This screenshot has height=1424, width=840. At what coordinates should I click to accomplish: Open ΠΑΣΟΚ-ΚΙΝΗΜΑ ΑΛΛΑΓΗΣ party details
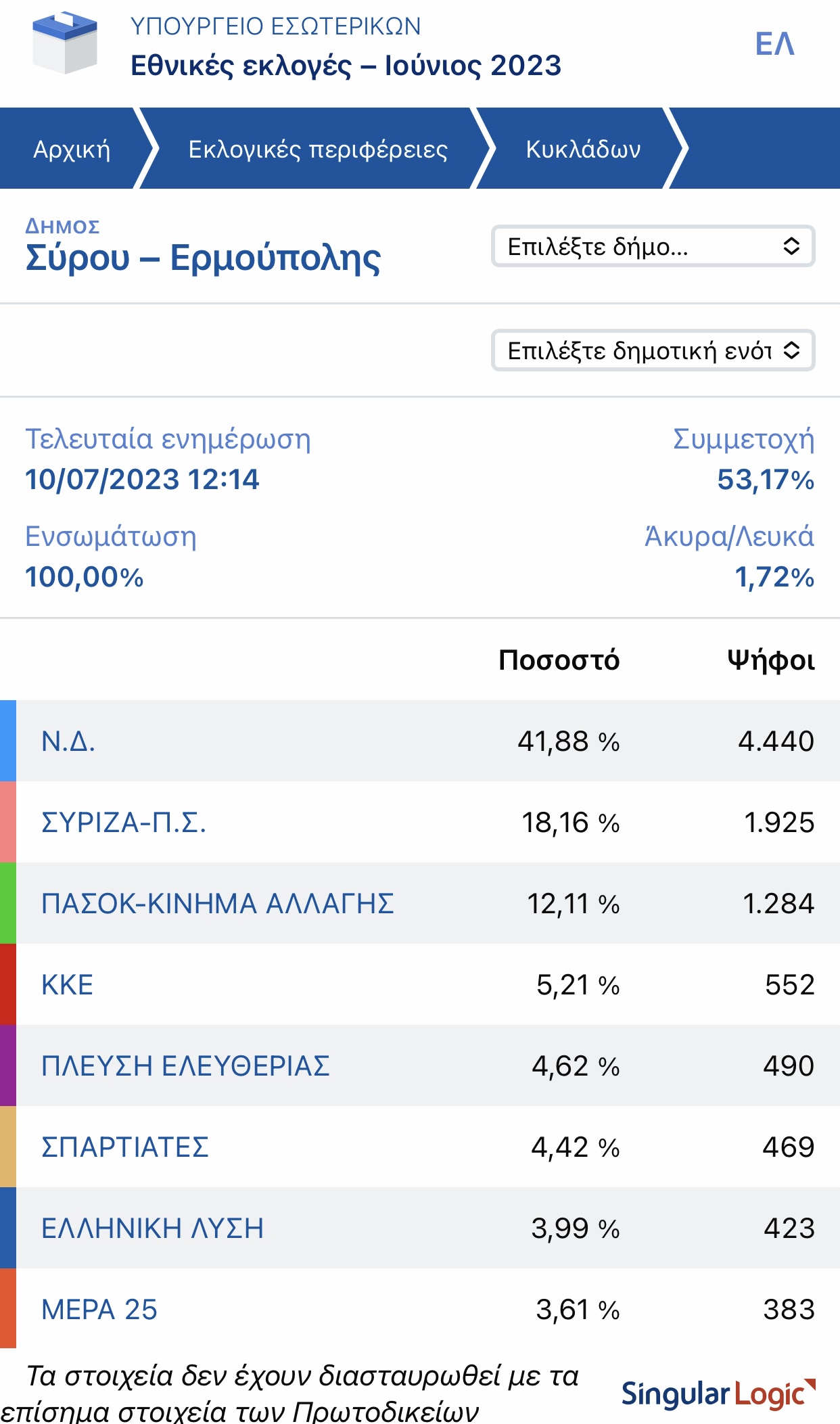point(218,904)
